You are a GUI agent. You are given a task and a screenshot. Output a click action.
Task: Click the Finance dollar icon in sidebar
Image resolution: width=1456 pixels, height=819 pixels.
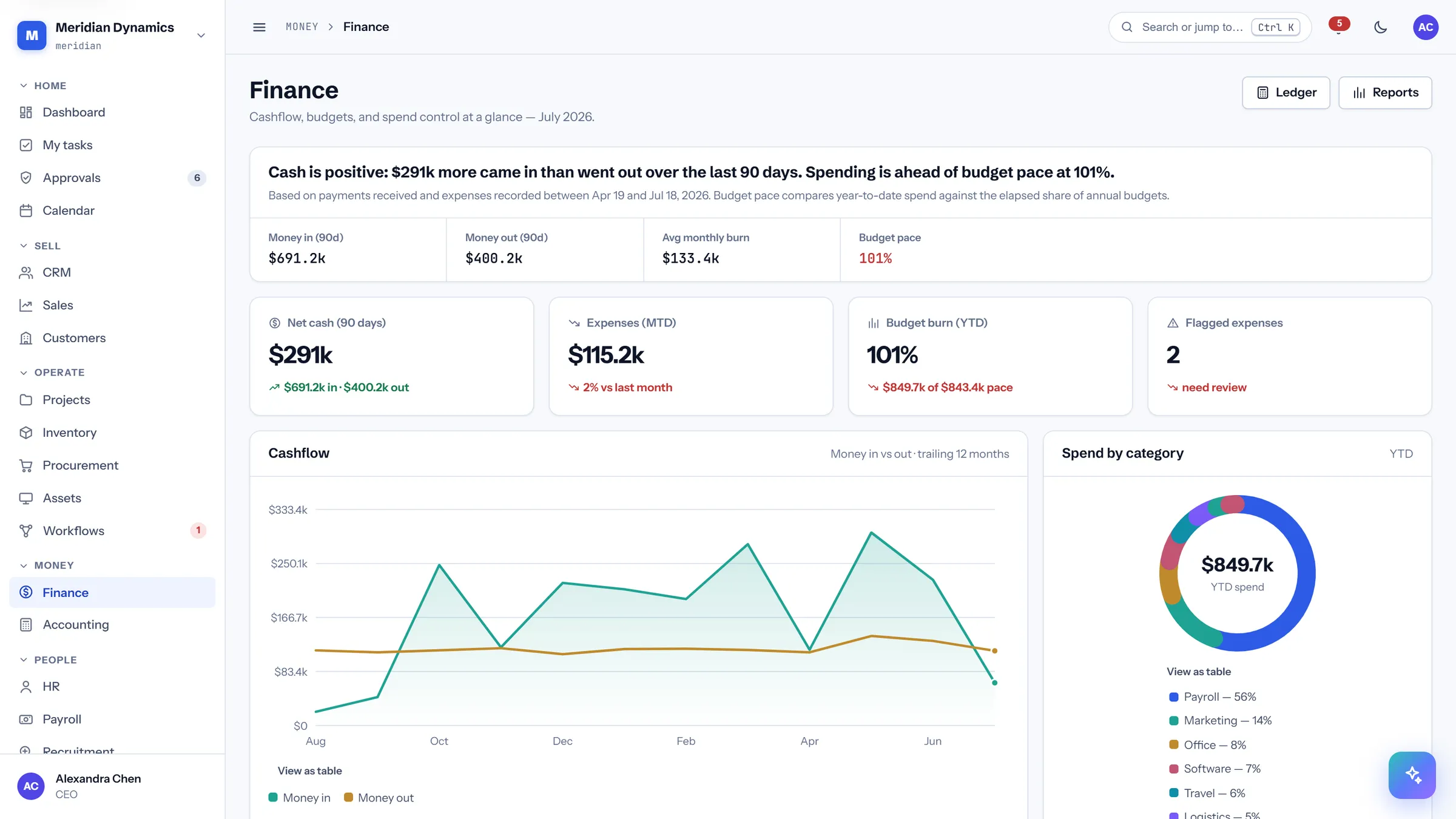[26, 592]
